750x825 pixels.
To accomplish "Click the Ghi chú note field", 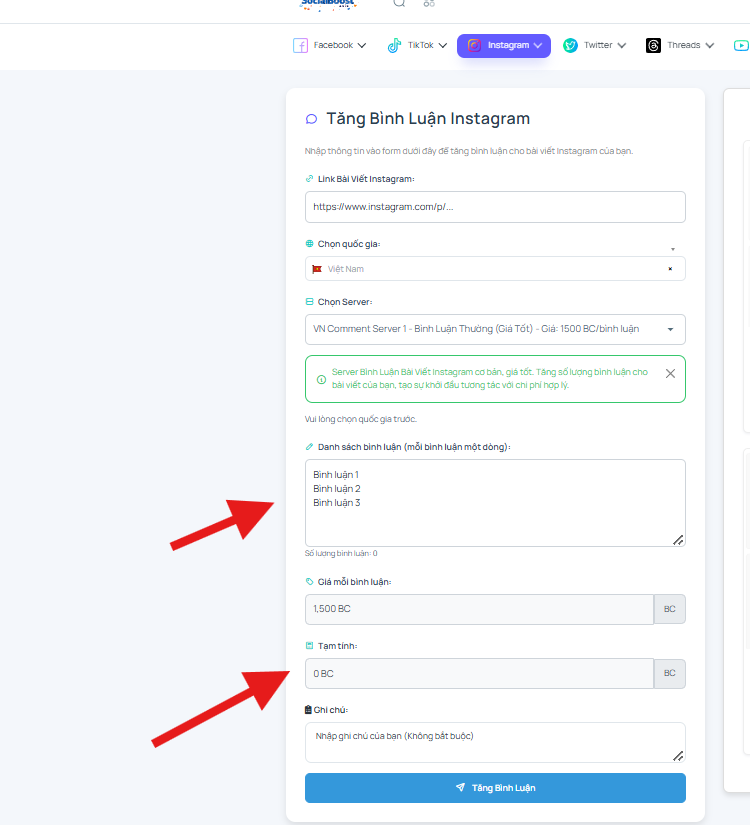I will [495, 742].
